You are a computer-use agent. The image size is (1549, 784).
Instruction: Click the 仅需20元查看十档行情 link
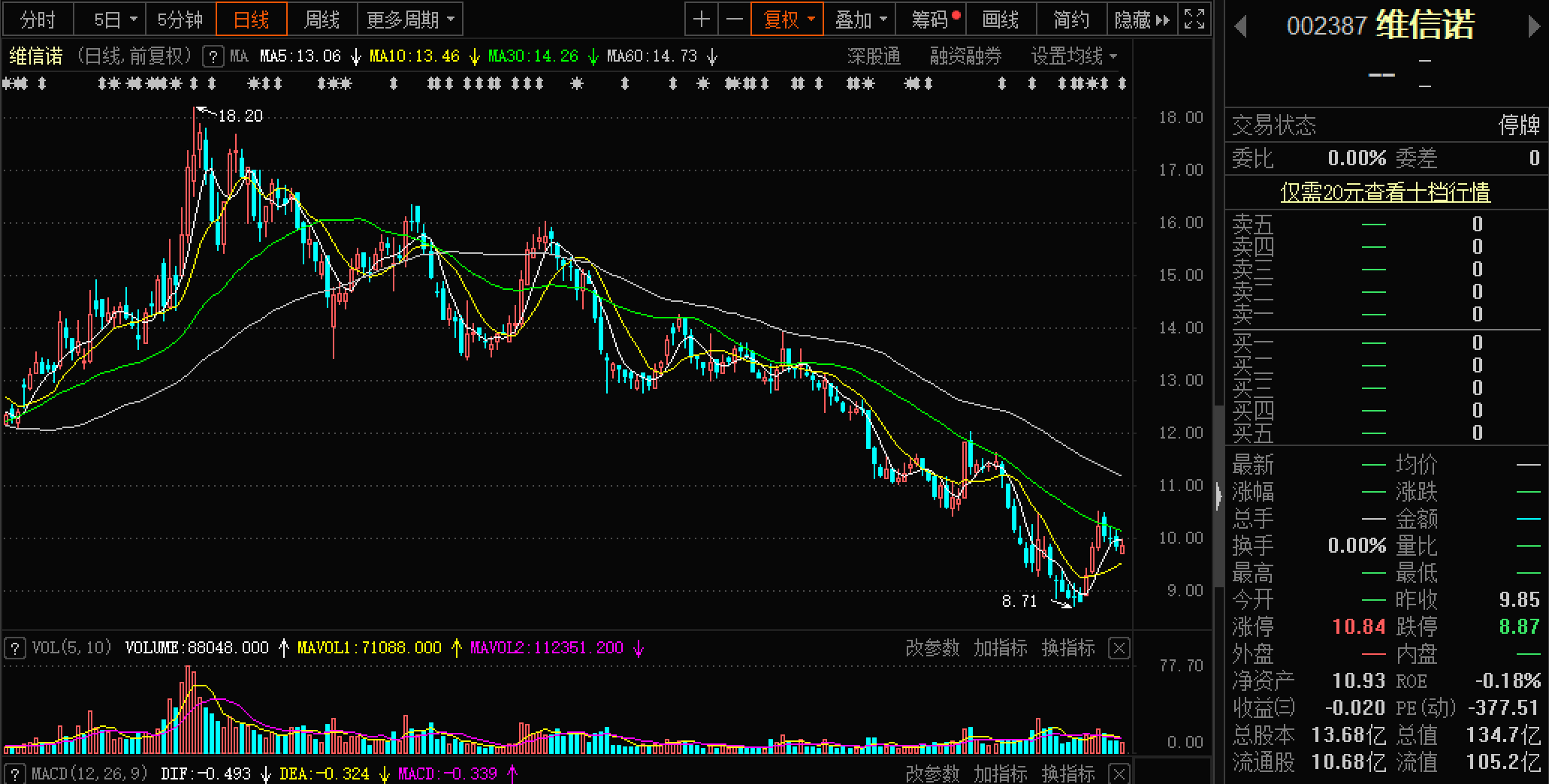[1385, 192]
